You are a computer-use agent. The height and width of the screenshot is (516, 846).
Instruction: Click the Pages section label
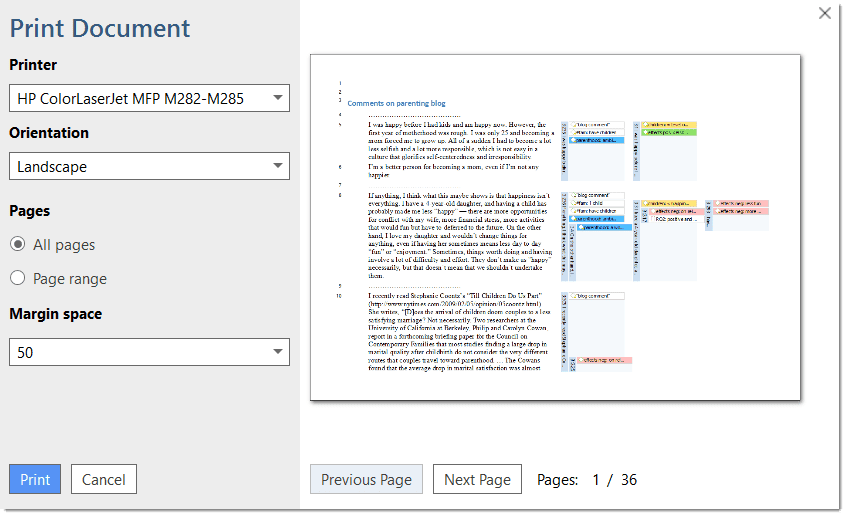30,211
